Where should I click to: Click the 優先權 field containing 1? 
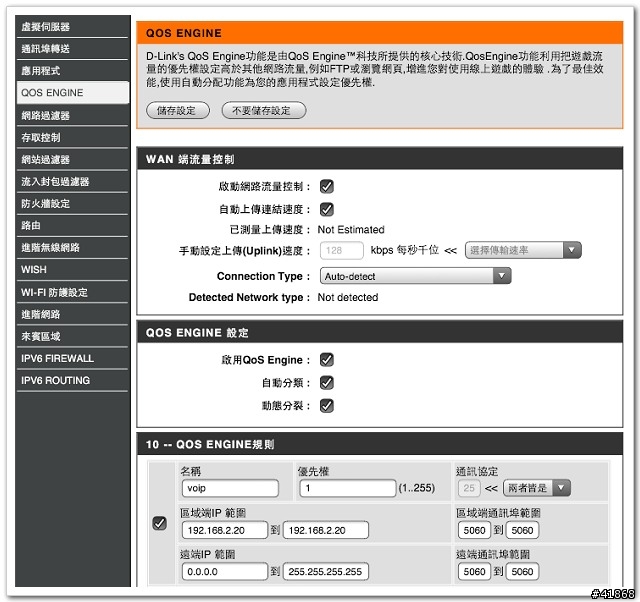[347, 488]
